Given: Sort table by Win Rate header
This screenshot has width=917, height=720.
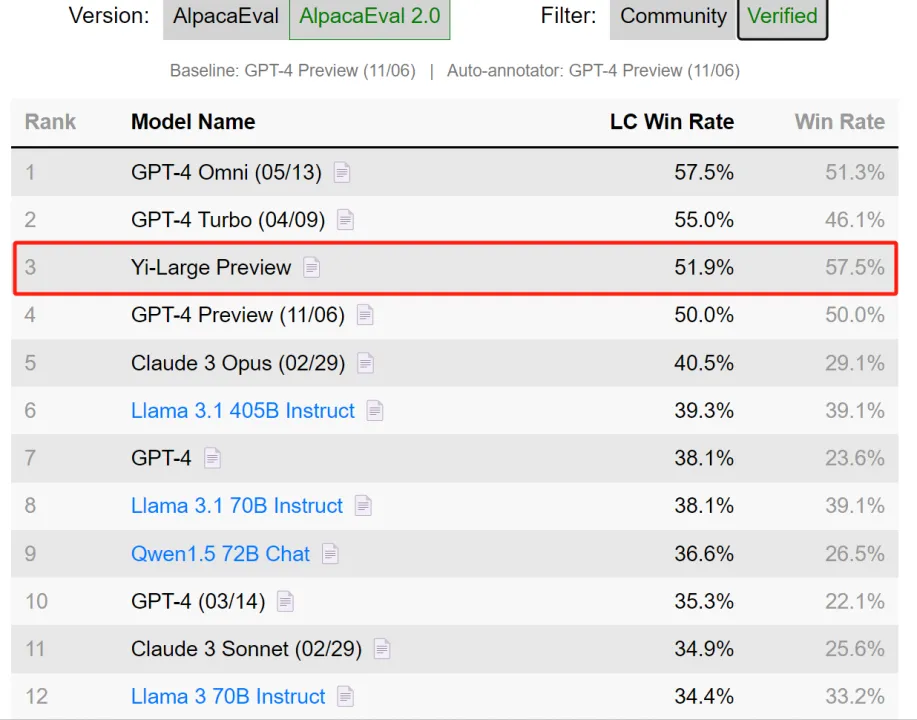Looking at the screenshot, I should pos(839,122).
